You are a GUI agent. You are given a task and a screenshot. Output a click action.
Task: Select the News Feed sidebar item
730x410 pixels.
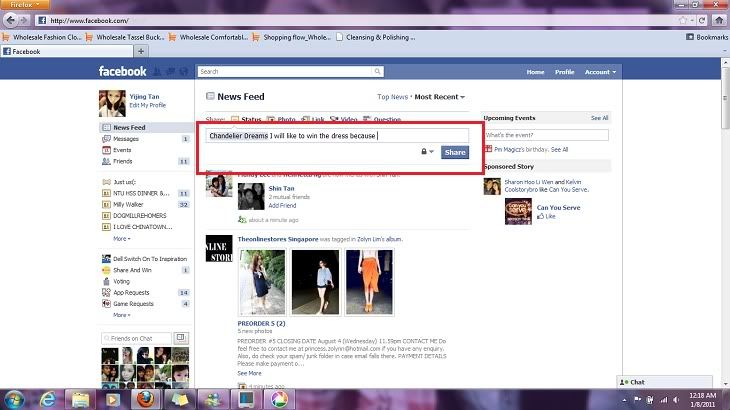(x=146, y=128)
